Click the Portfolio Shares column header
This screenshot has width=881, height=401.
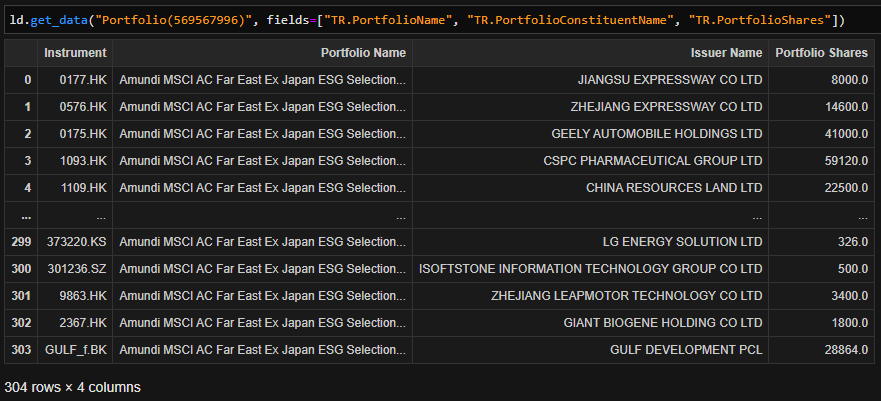tap(821, 53)
